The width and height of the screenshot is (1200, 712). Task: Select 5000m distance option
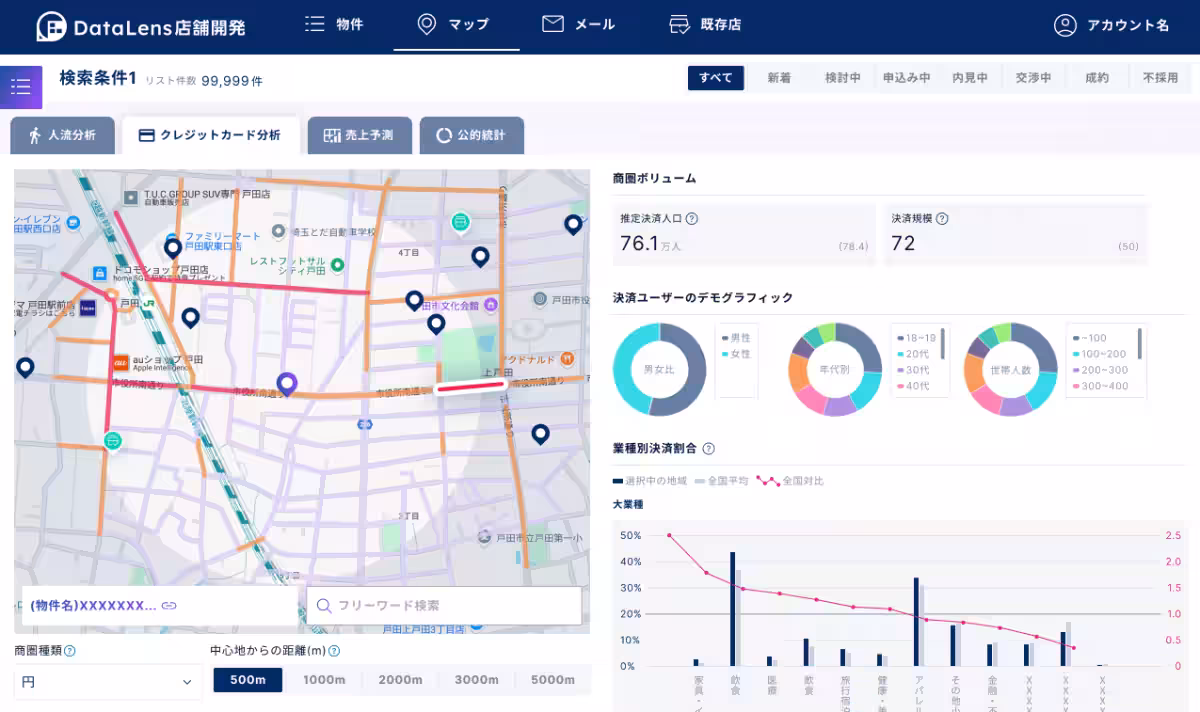(x=552, y=680)
